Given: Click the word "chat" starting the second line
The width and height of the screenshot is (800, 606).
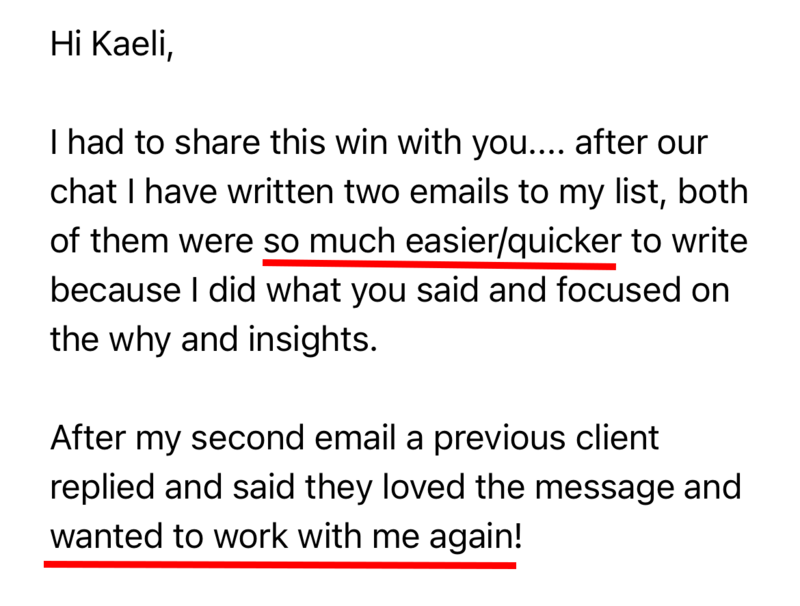Looking at the screenshot, I should coord(84,192).
